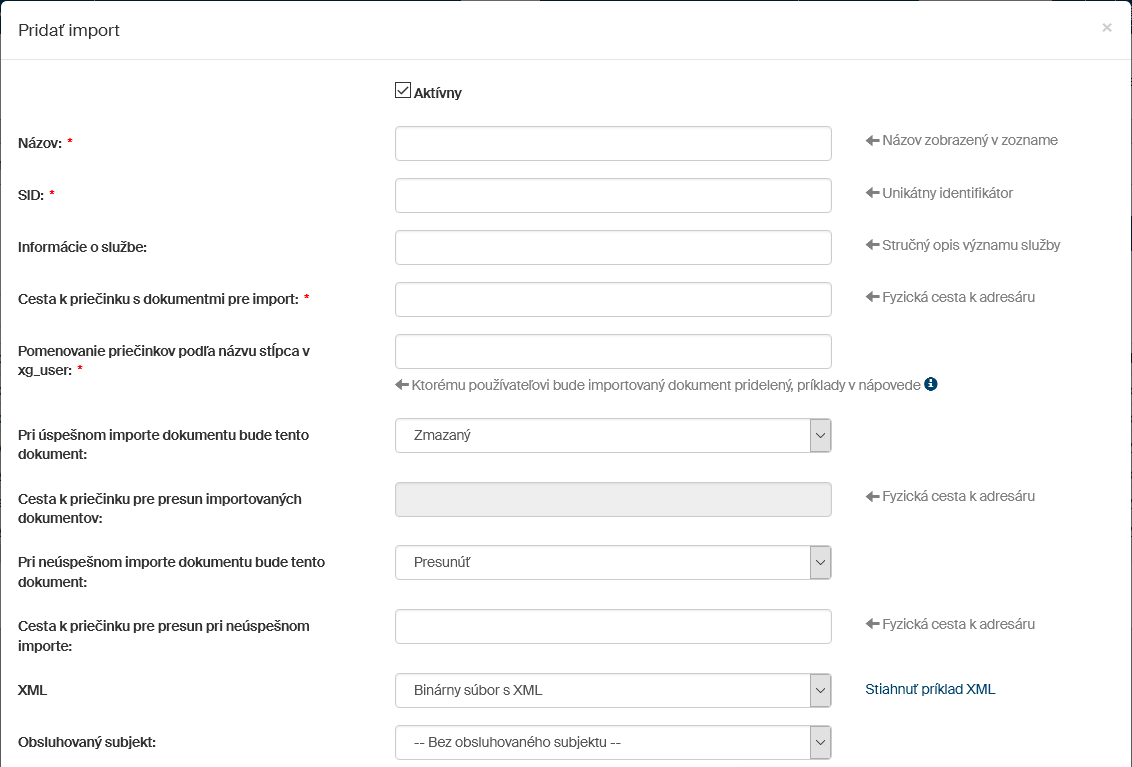
Task: Click the failed import folder path field
Action: pos(613,626)
